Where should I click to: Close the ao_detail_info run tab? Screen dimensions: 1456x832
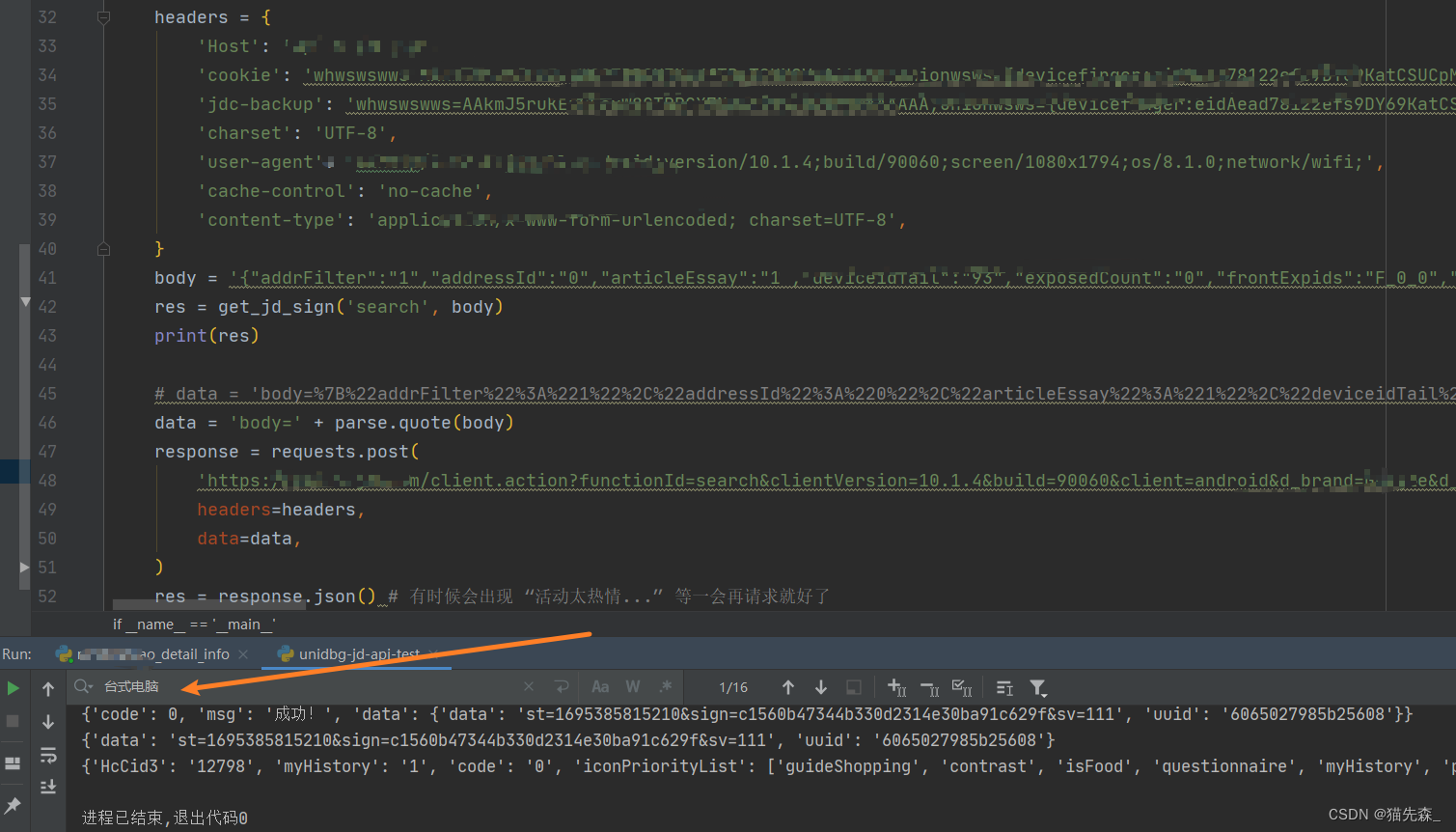point(242,653)
